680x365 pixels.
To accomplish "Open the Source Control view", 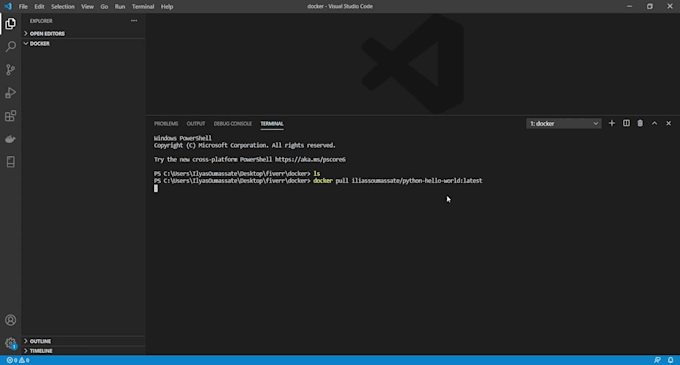I will pyautogui.click(x=10, y=69).
